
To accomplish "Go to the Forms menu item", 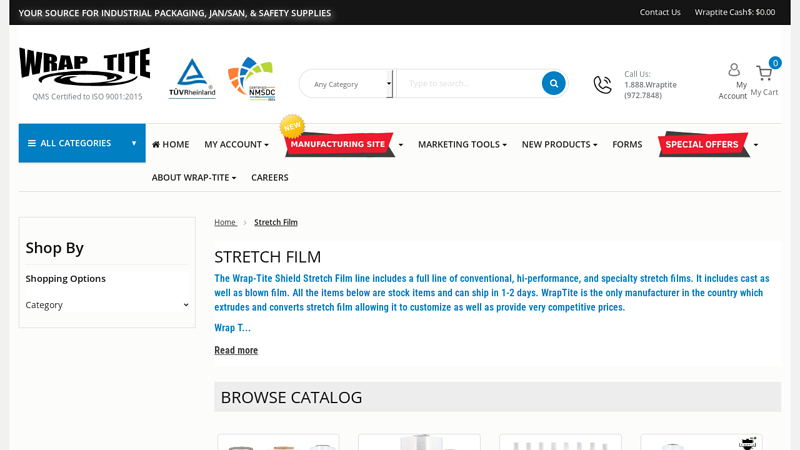I will [x=627, y=144].
